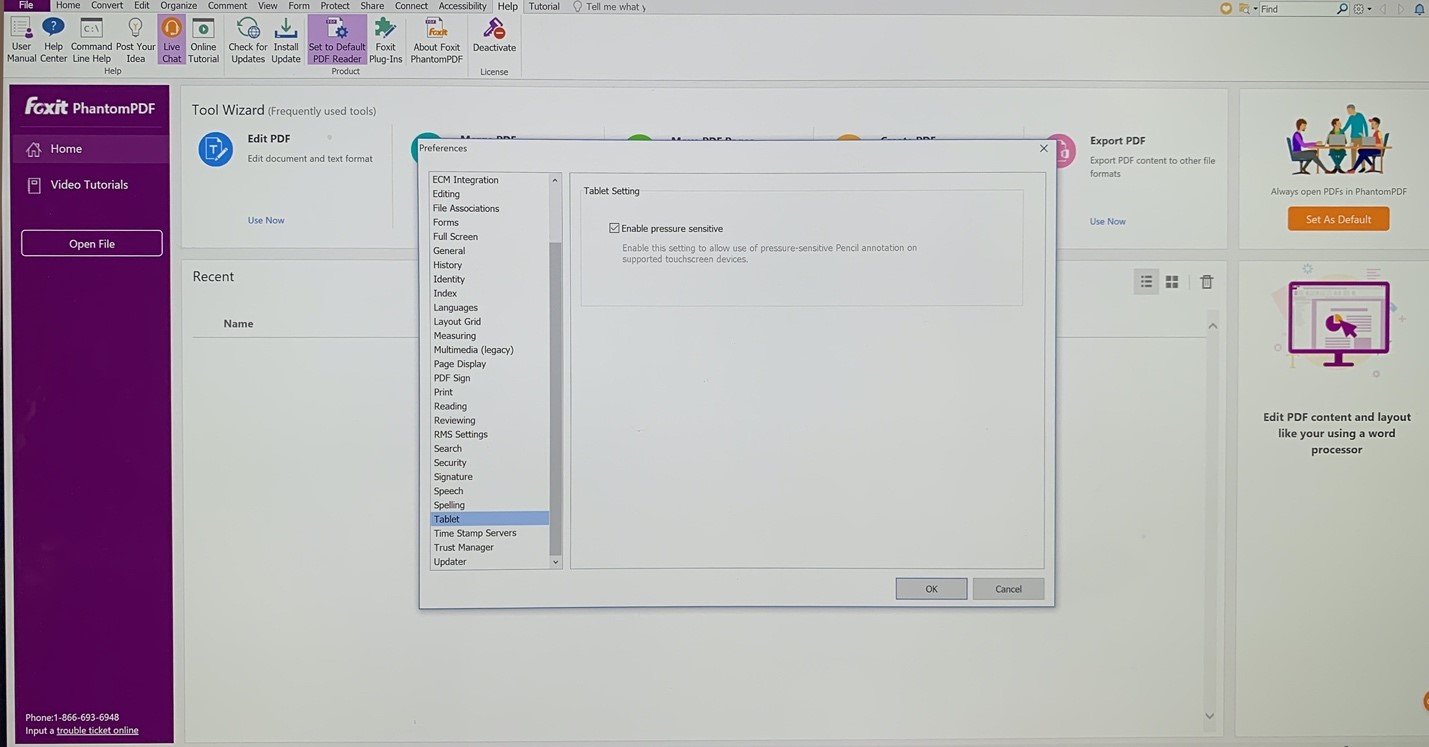Select Security in Preferences list
The height and width of the screenshot is (747, 1429).
[450, 463]
